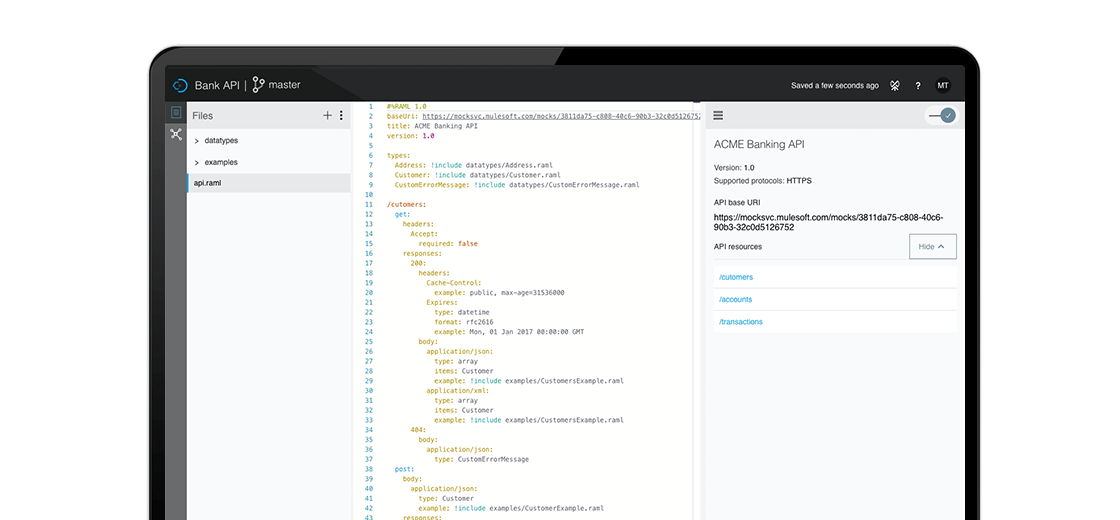The height and width of the screenshot is (520, 1120).
Task: Open the master branch icon
Action: tap(258, 85)
